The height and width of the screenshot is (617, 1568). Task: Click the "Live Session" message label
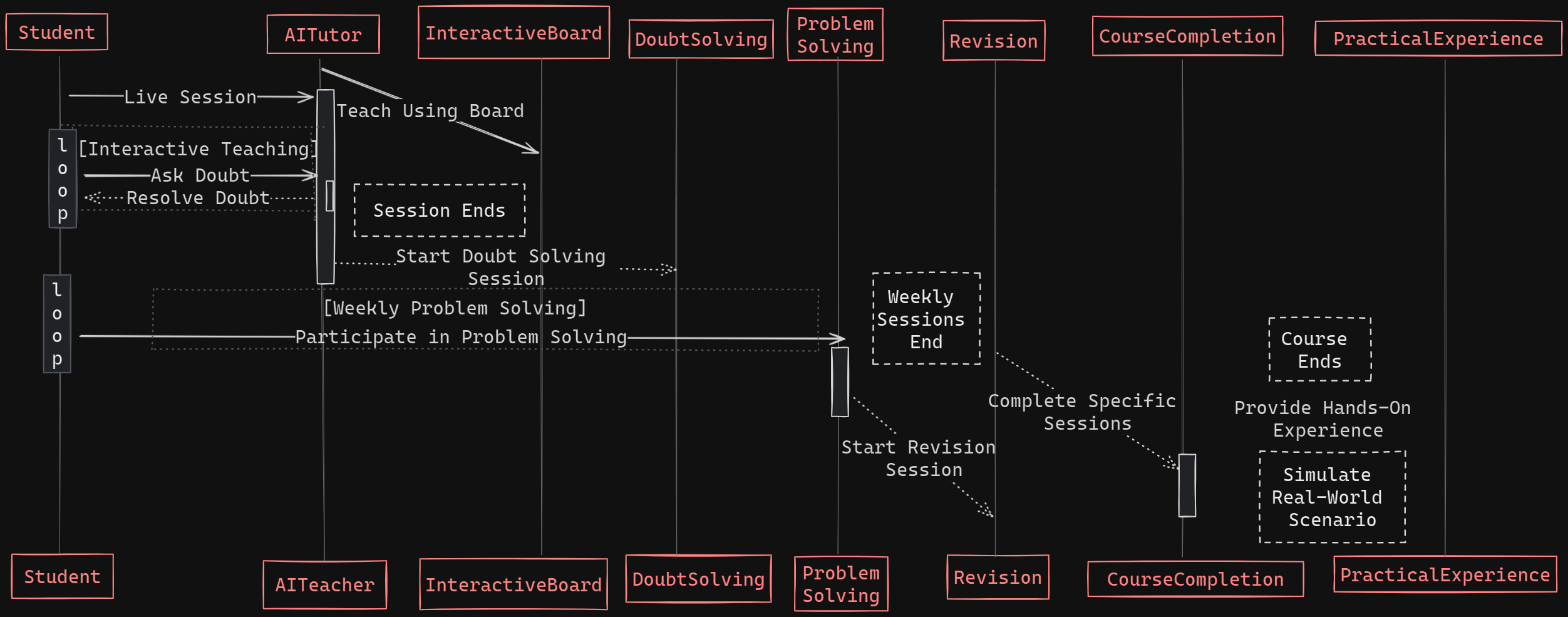coord(190,97)
